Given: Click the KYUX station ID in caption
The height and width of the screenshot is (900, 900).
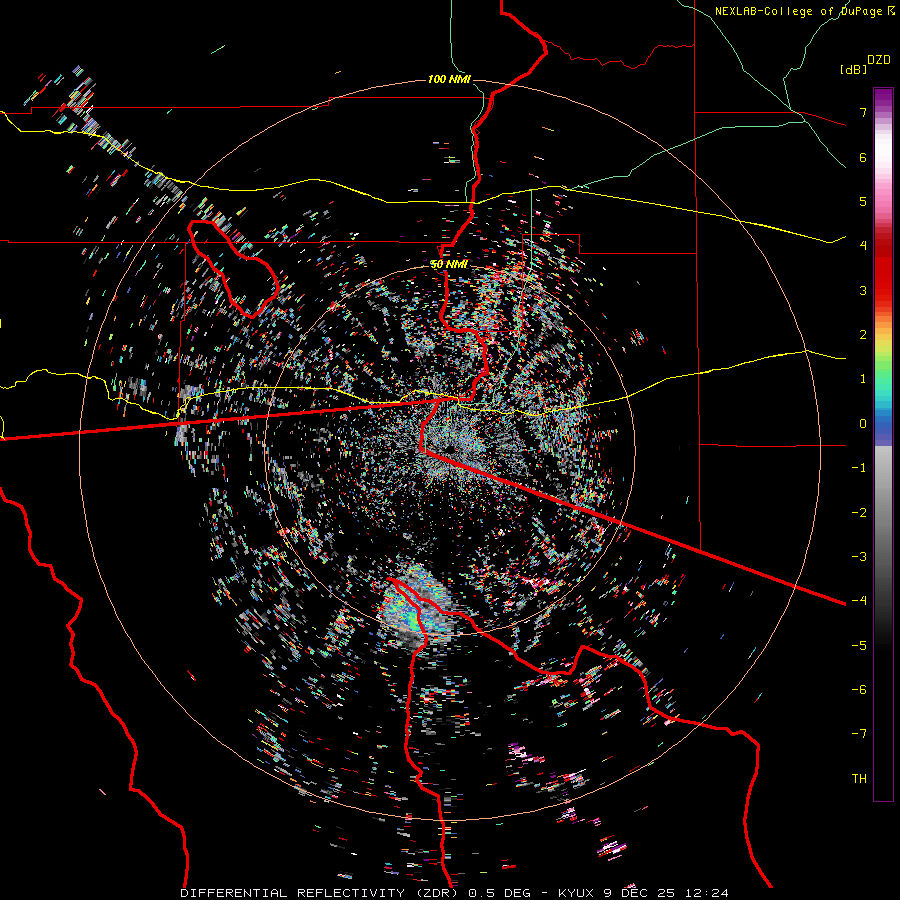Looking at the screenshot, I should pos(578,893).
